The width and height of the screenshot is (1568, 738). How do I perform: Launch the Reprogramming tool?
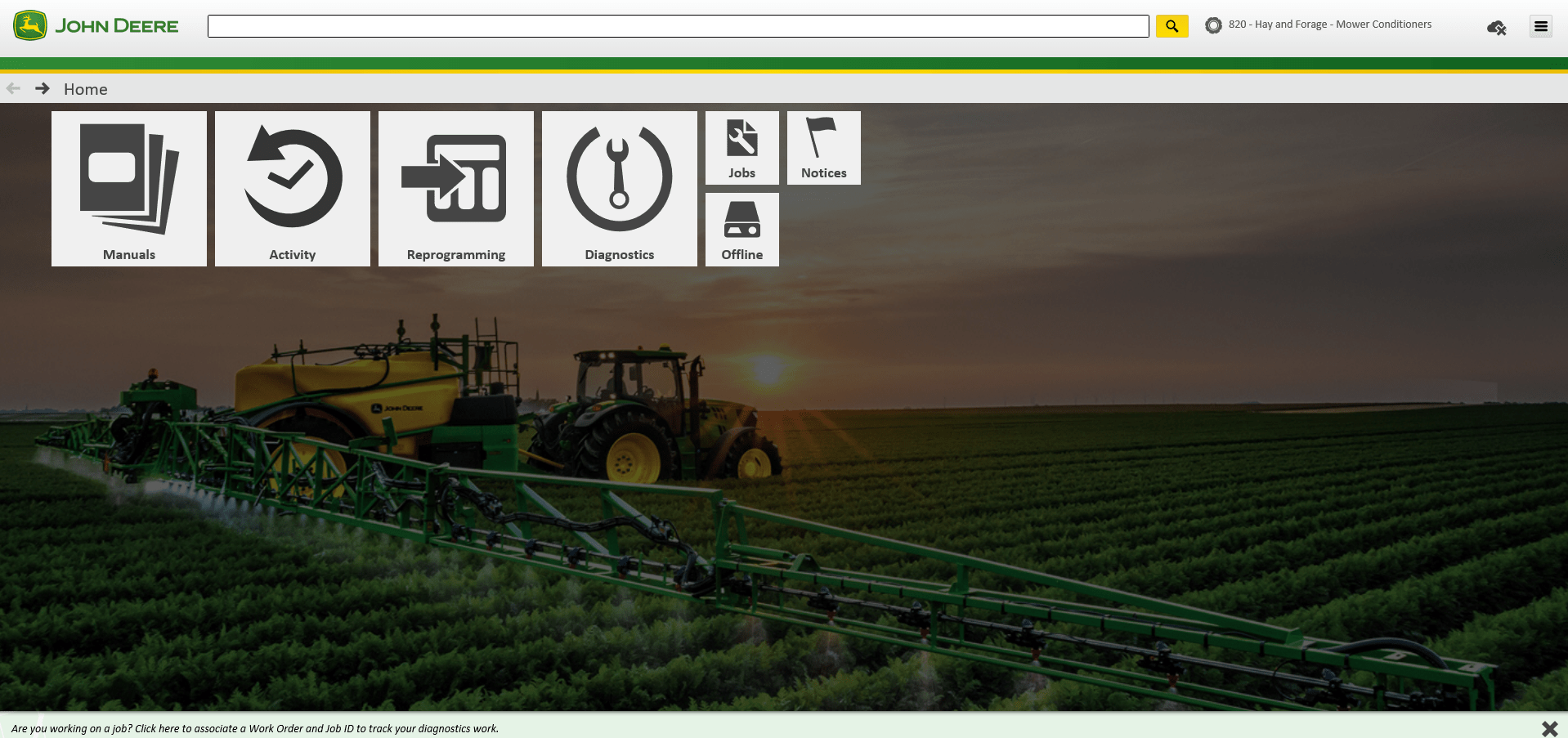(x=455, y=188)
